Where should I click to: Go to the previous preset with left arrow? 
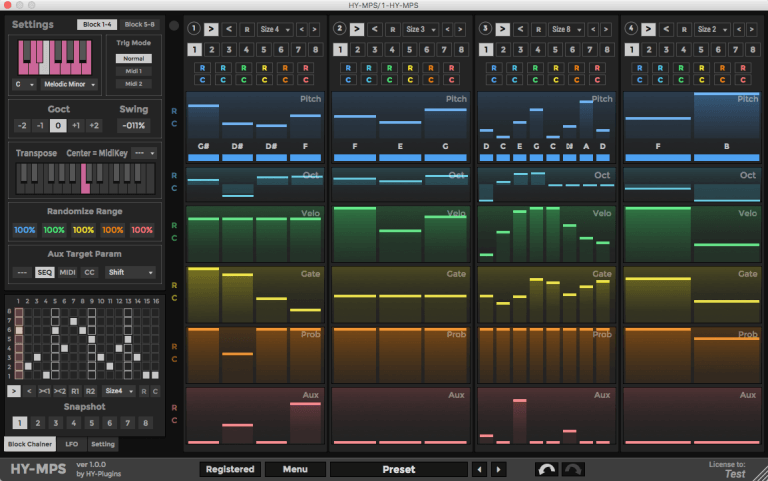pos(481,469)
